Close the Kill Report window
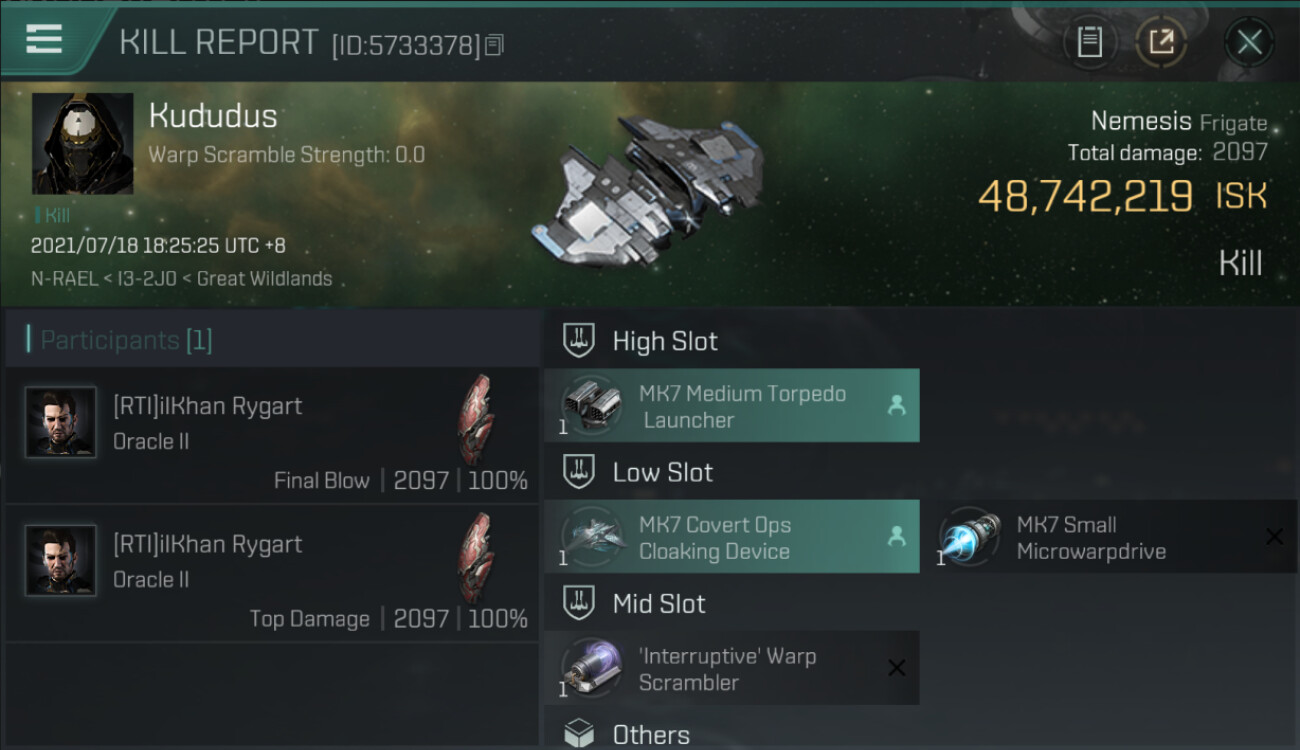1300x750 pixels. pos(1249,42)
